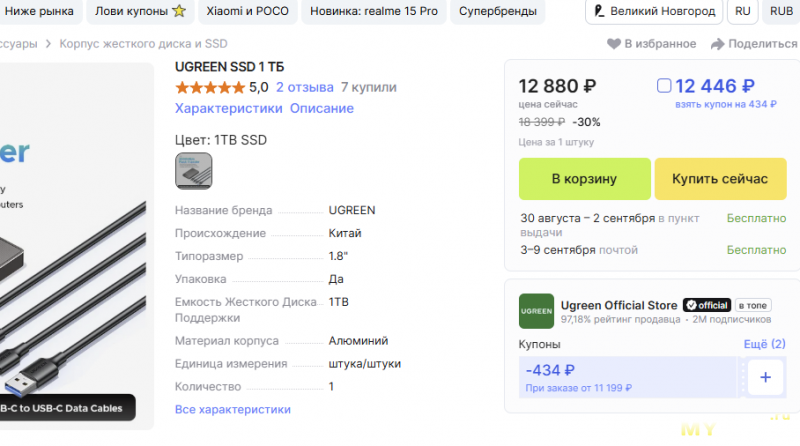Click the location pin icon
The height and width of the screenshot is (446, 800).
click(599, 11)
